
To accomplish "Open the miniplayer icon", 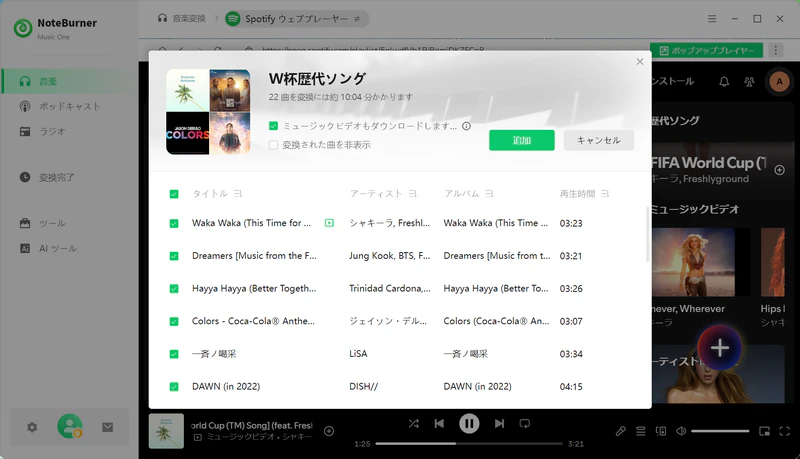I will 764,431.
